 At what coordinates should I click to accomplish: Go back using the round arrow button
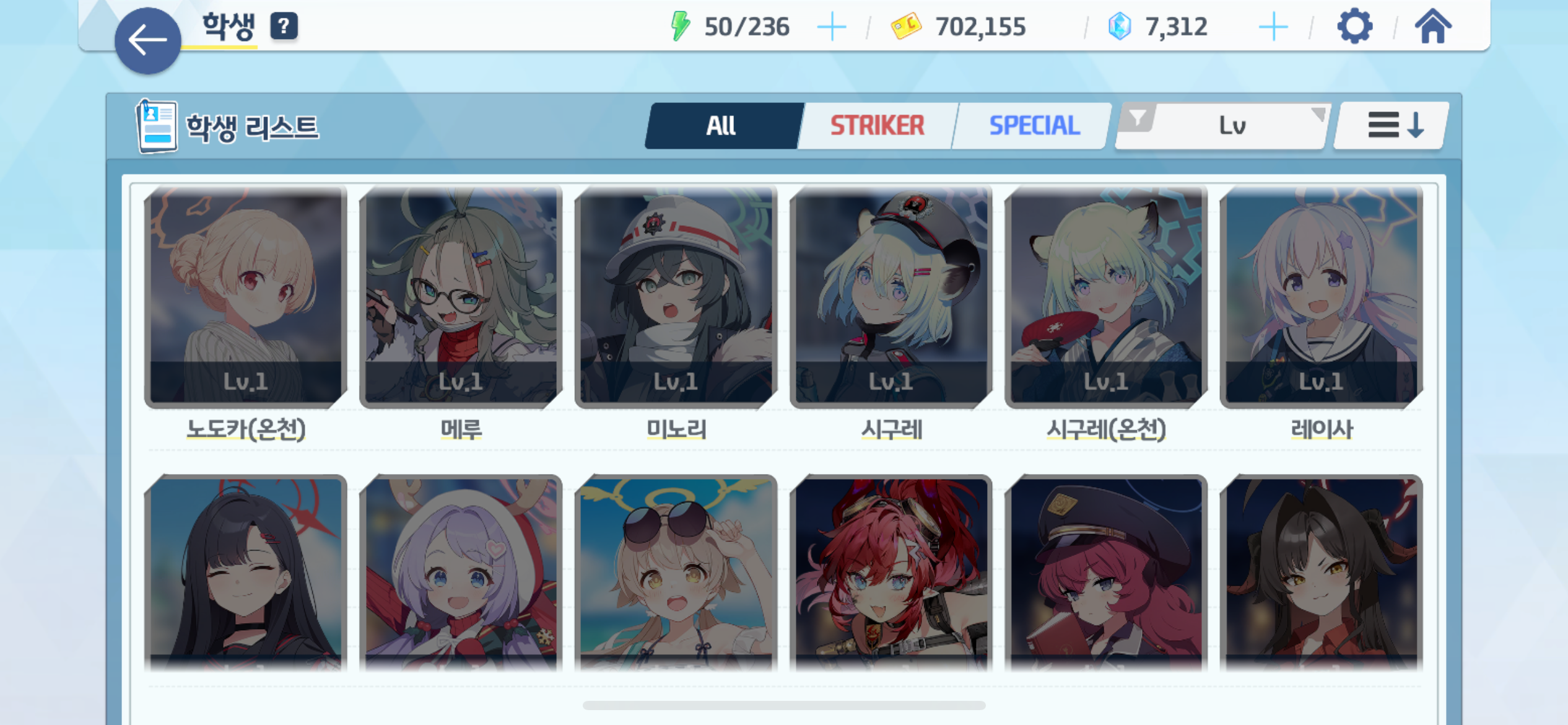pyautogui.click(x=147, y=41)
